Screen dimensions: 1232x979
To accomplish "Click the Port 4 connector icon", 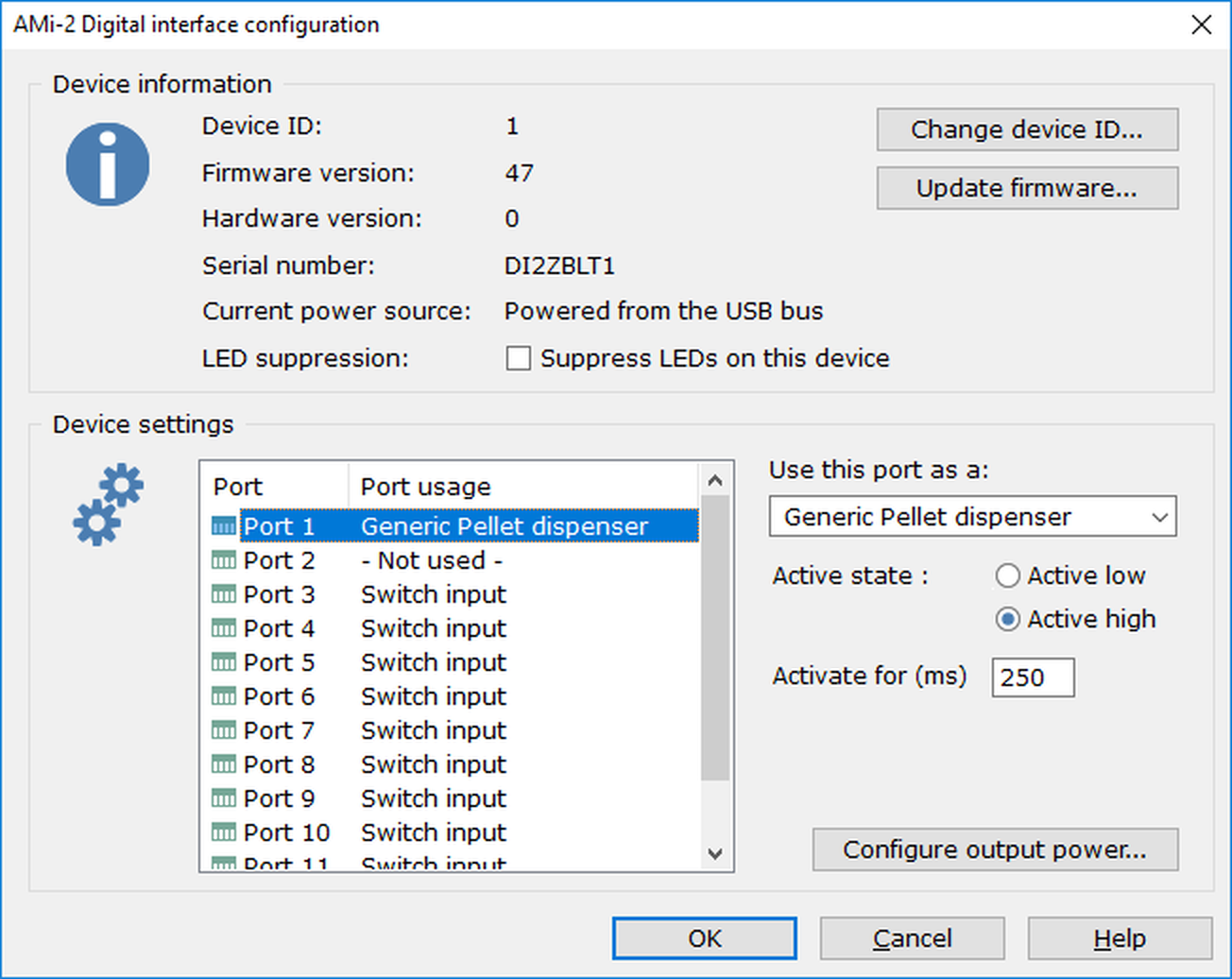I will (x=224, y=628).
